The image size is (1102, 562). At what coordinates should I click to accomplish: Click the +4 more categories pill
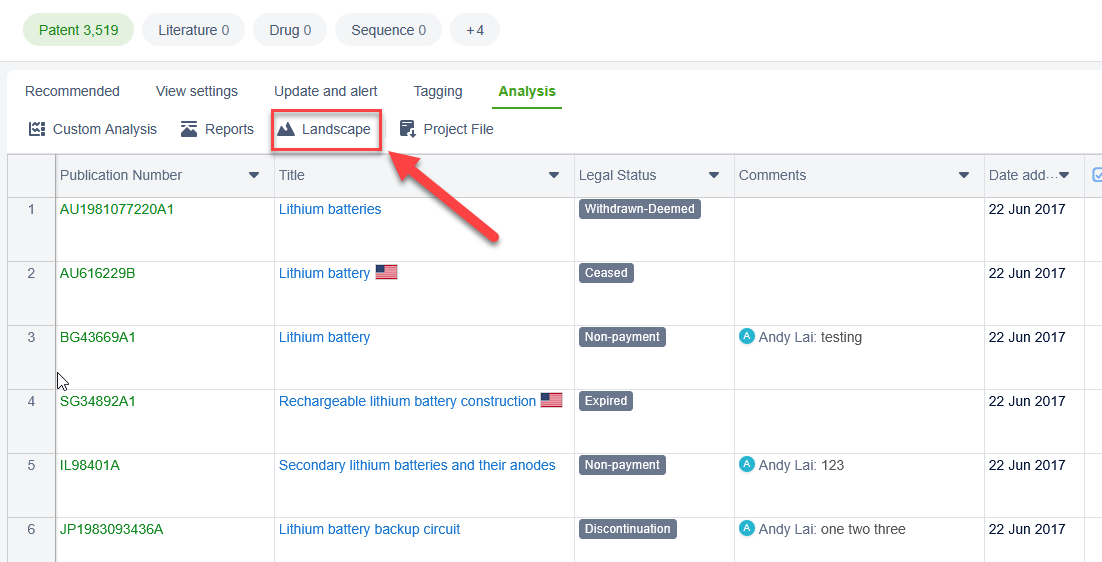point(475,30)
